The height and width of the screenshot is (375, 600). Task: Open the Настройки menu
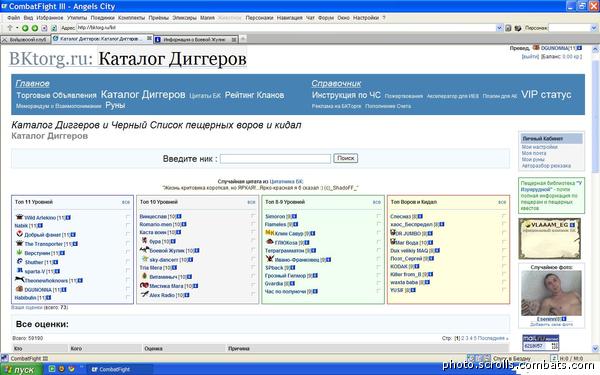tap(366, 18)
